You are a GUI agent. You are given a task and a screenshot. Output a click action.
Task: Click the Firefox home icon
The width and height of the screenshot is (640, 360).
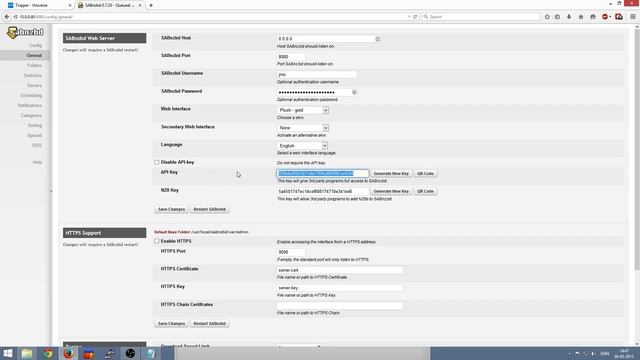(581, 17)
